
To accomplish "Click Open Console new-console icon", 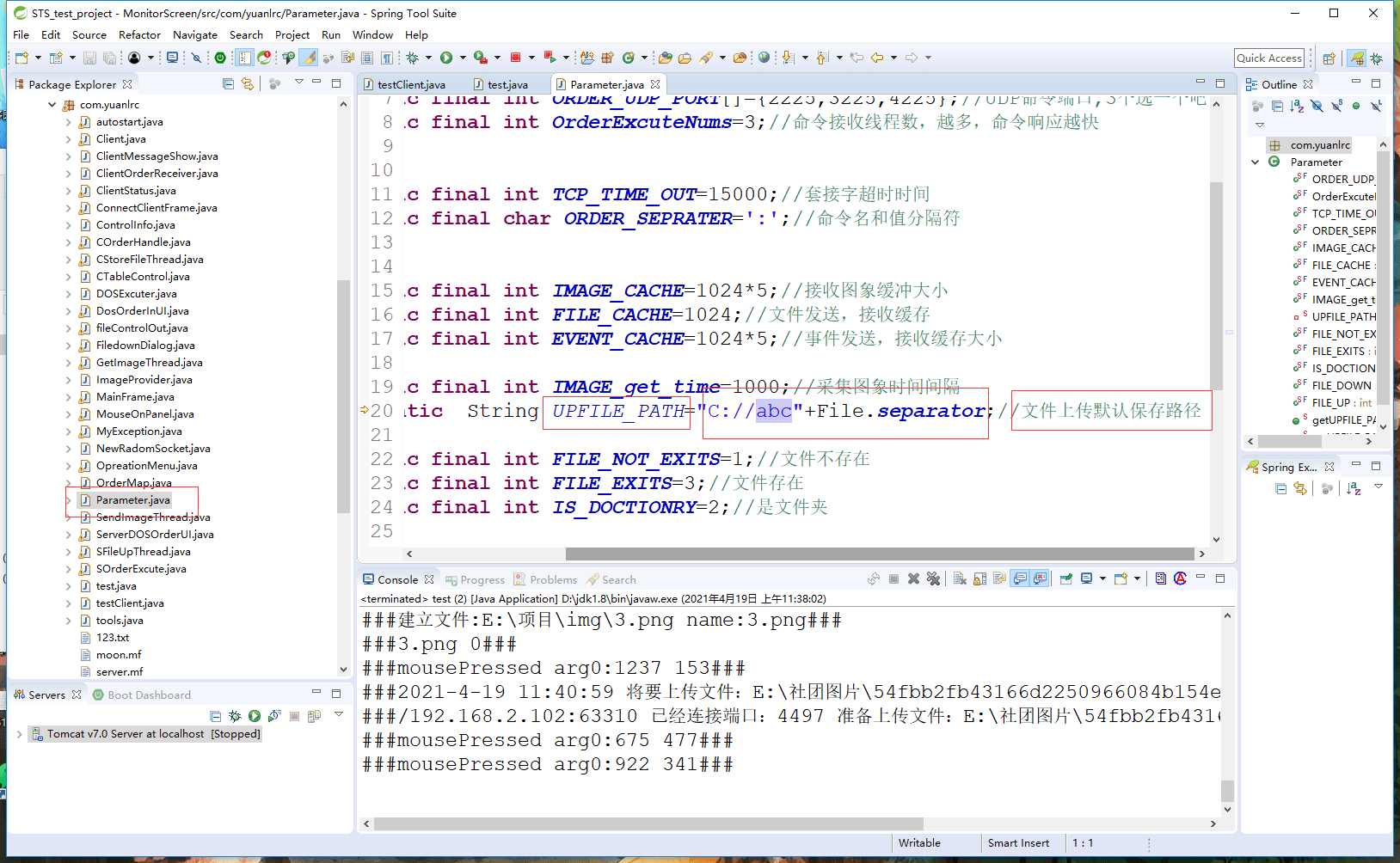I will (x=1121, y=578).
